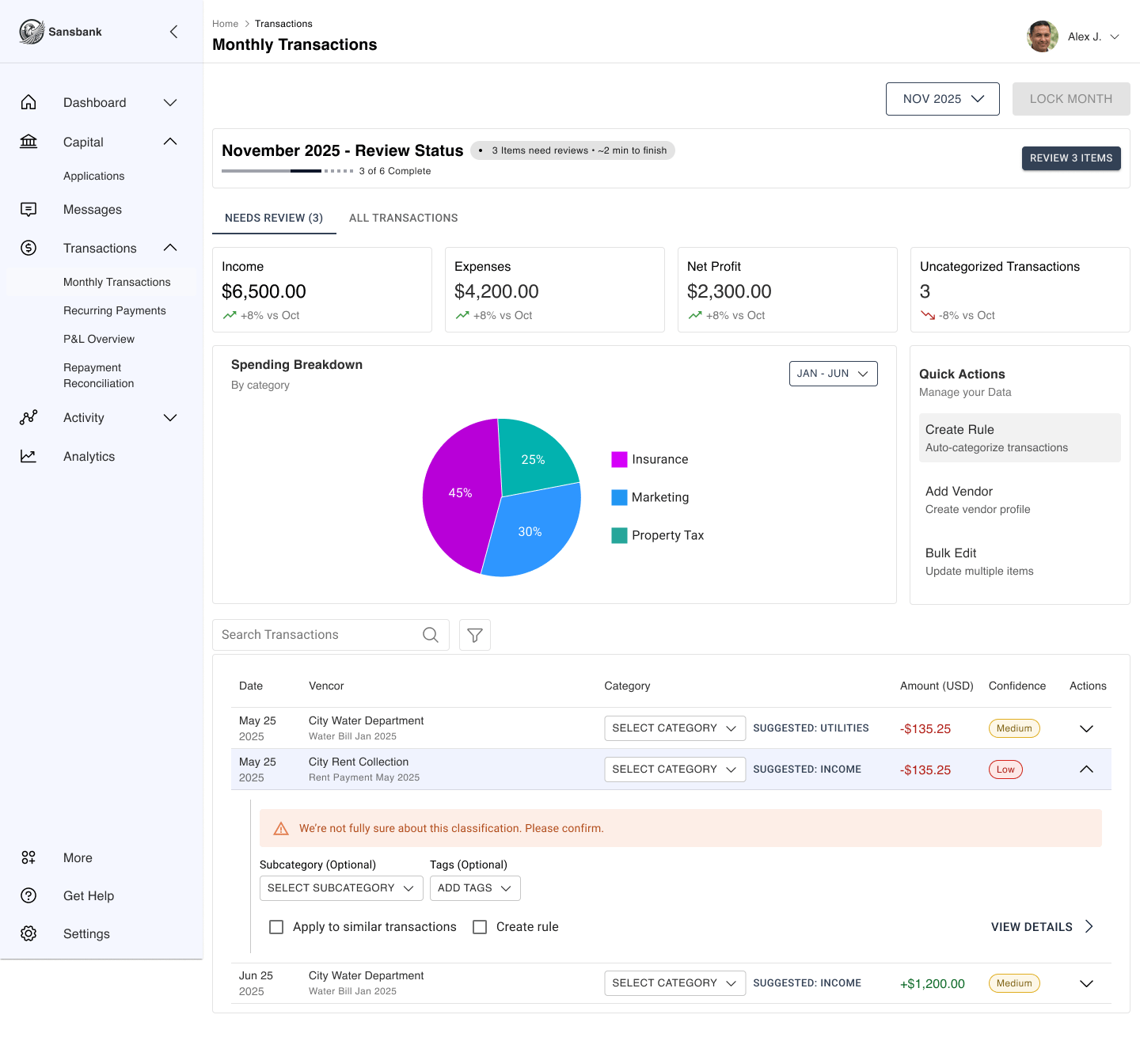Screen dimensions: 1140x1064
Task: Collapse the City Rent Collection row
Action: pos(1086,769)
